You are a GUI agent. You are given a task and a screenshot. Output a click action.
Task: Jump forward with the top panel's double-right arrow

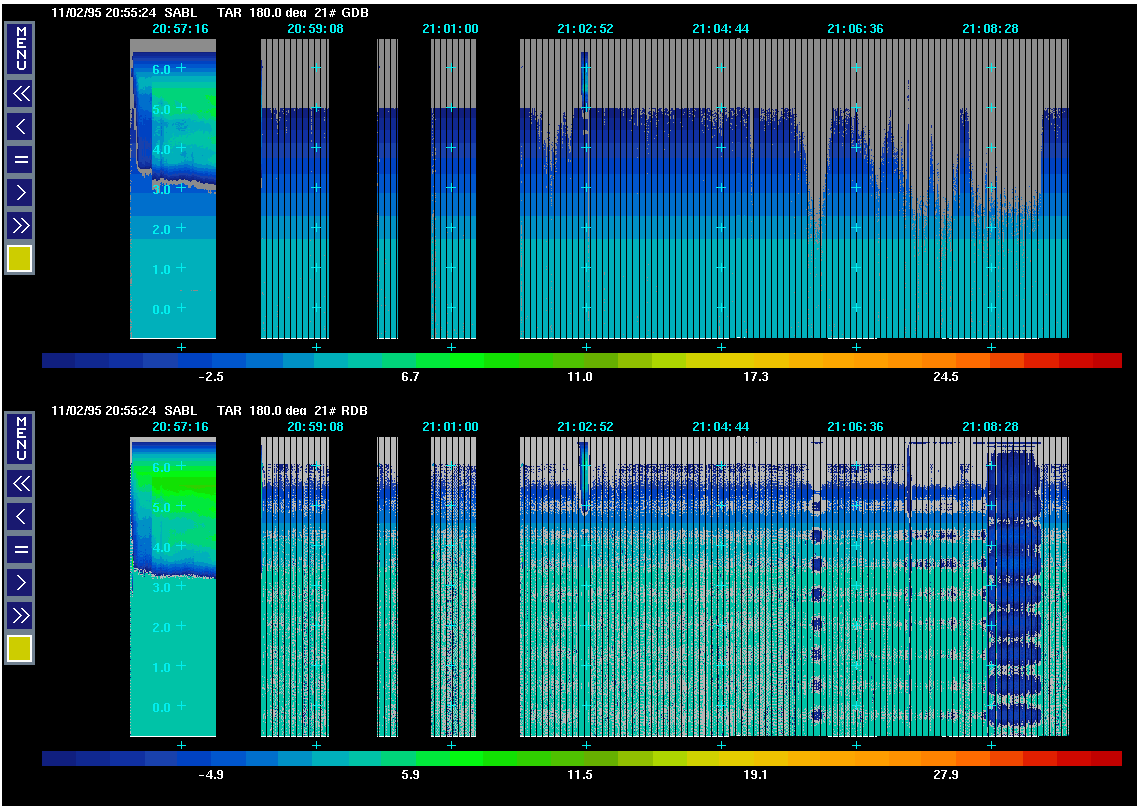point(20,224)
